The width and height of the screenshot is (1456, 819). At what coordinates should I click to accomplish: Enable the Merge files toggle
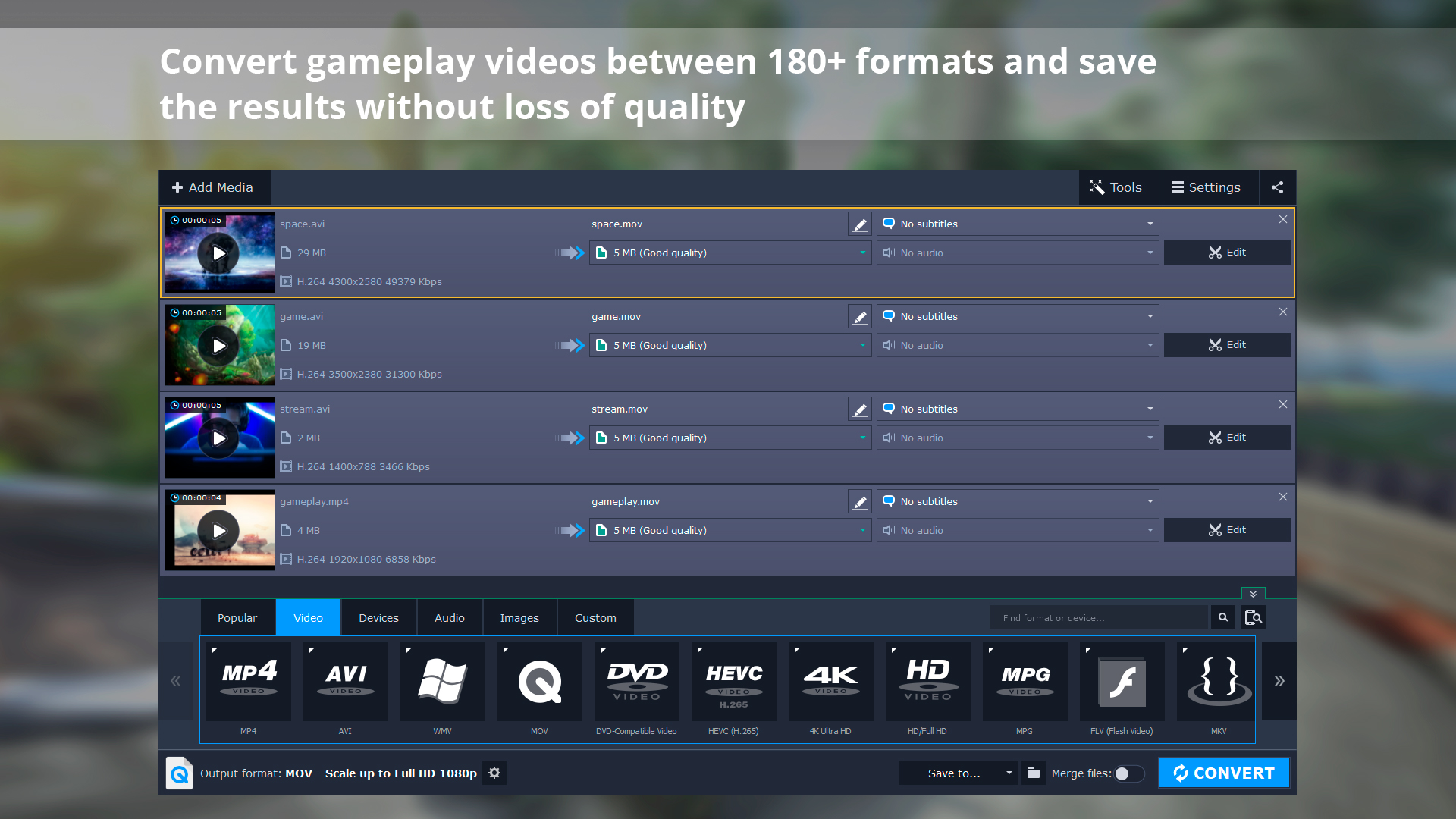click(x=1128, y=773)
